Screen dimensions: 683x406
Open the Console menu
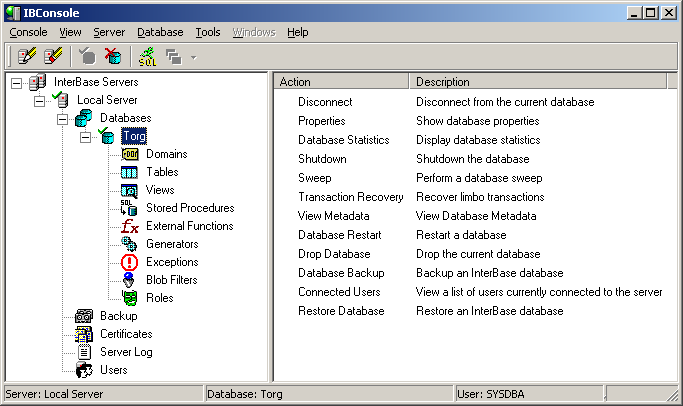pyautogui.click(x=28, y=32)
